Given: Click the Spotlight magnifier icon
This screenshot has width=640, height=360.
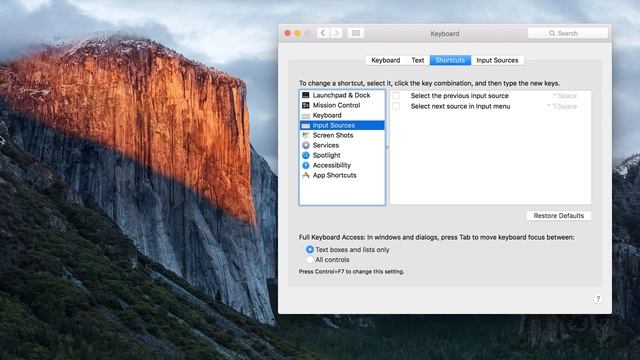Looking at the screenshot, I should (x=306, y=155).
